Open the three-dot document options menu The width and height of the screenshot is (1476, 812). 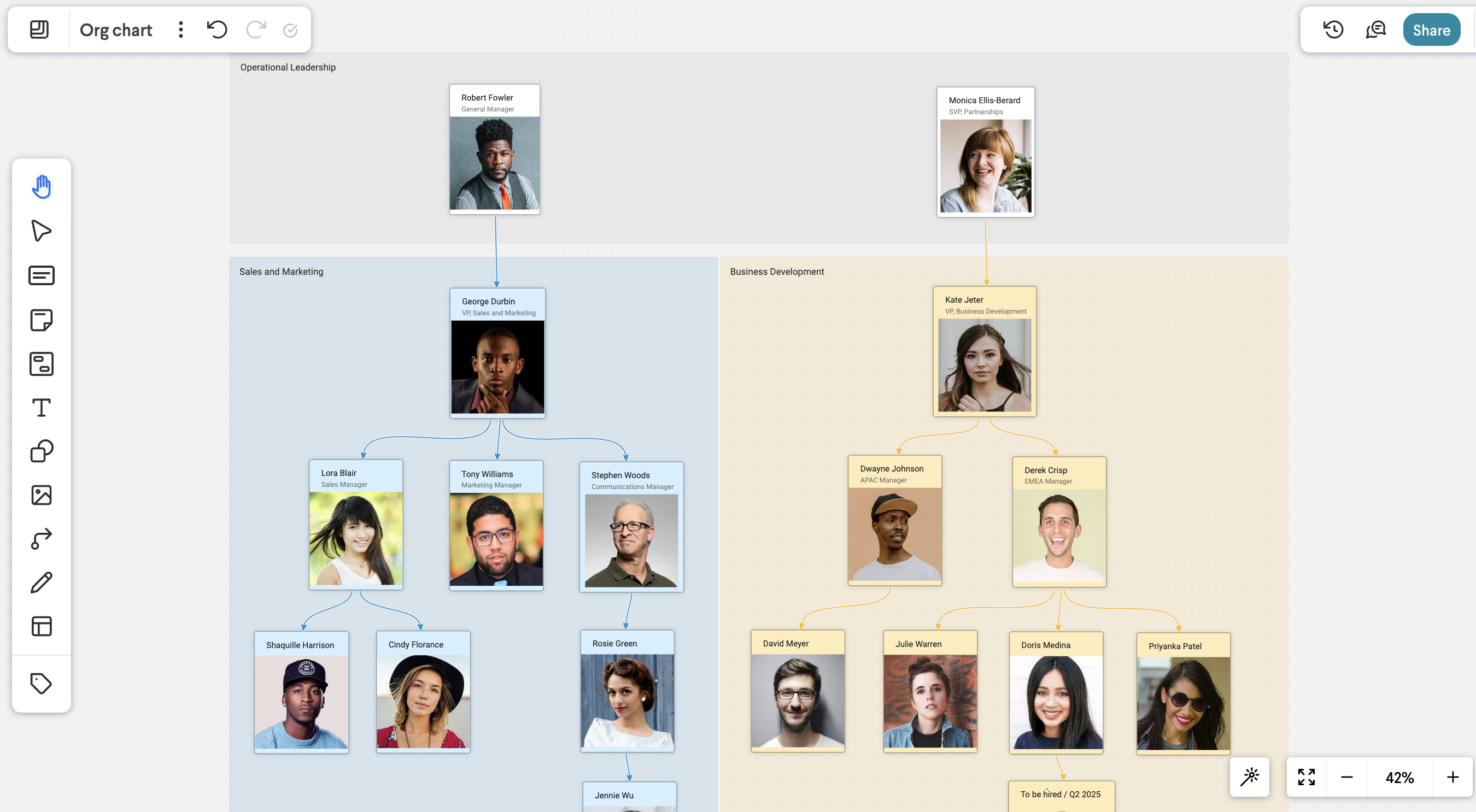(x=180, y=29)
